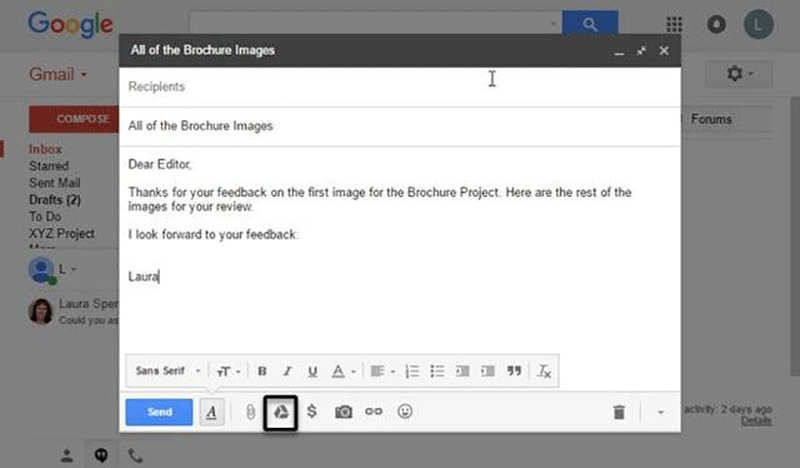This screenshot has width=800, height=468.
Task: Toggle italic formatting
Action: [287, 371]
